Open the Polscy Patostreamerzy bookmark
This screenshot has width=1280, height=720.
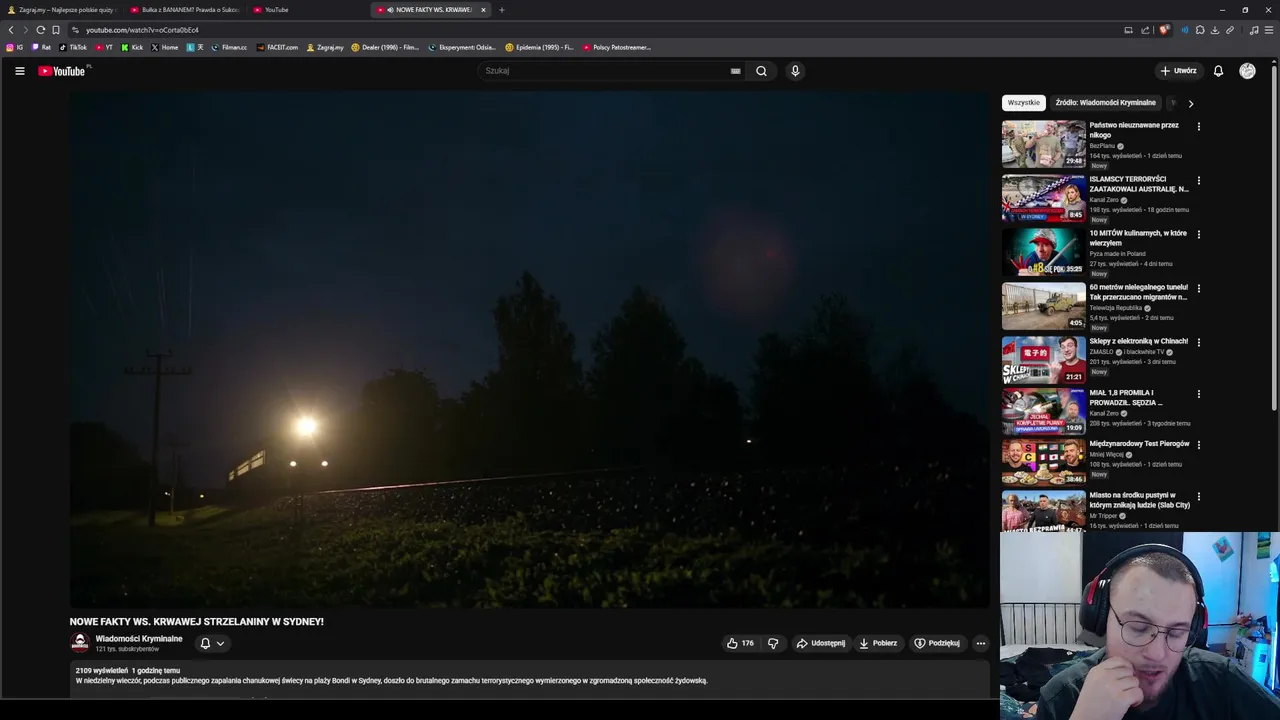pos(616,47)
